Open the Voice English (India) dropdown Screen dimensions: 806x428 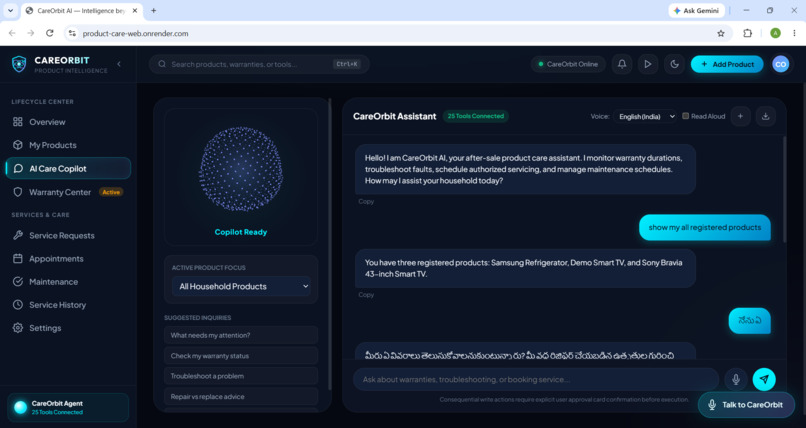click(x=645, y=117)
